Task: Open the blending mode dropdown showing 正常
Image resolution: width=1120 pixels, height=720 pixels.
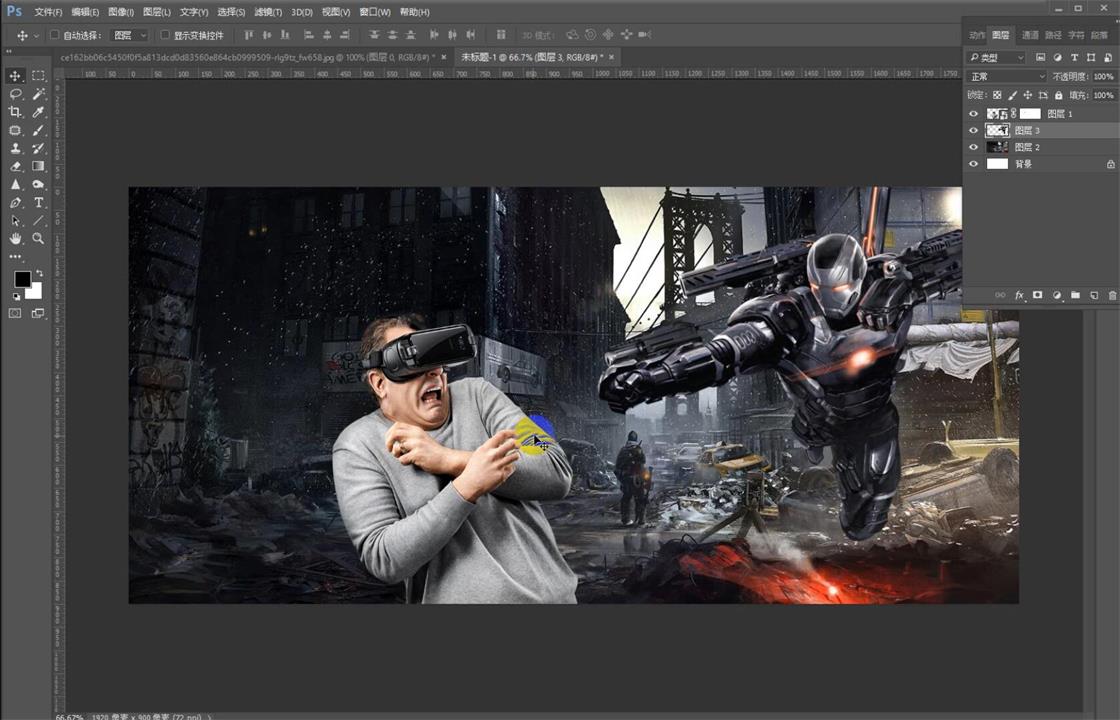Action: click(1002, 76)
